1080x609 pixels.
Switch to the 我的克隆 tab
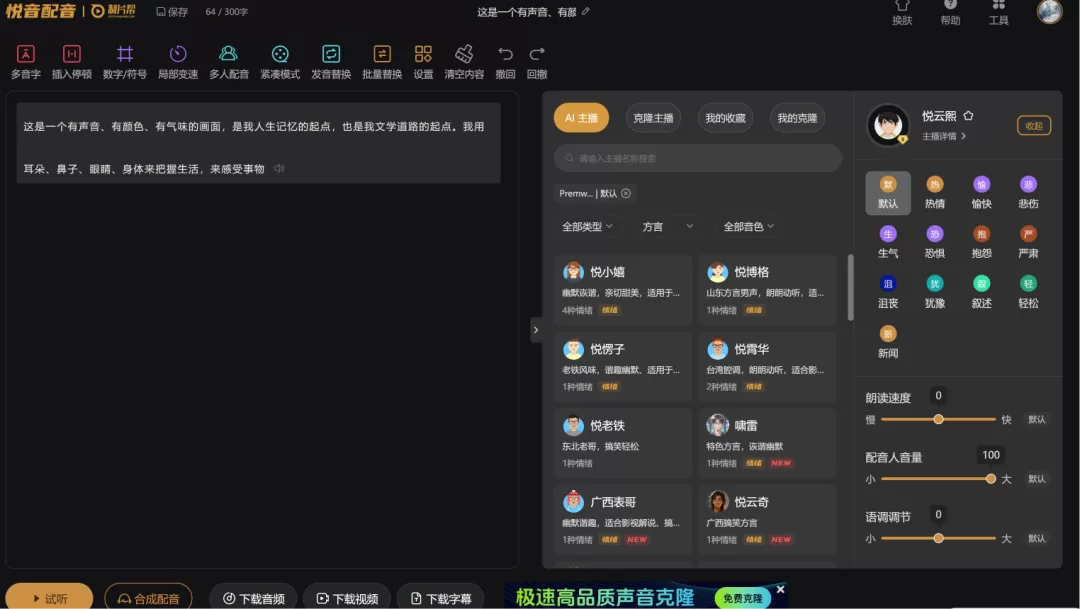point(797,118)
